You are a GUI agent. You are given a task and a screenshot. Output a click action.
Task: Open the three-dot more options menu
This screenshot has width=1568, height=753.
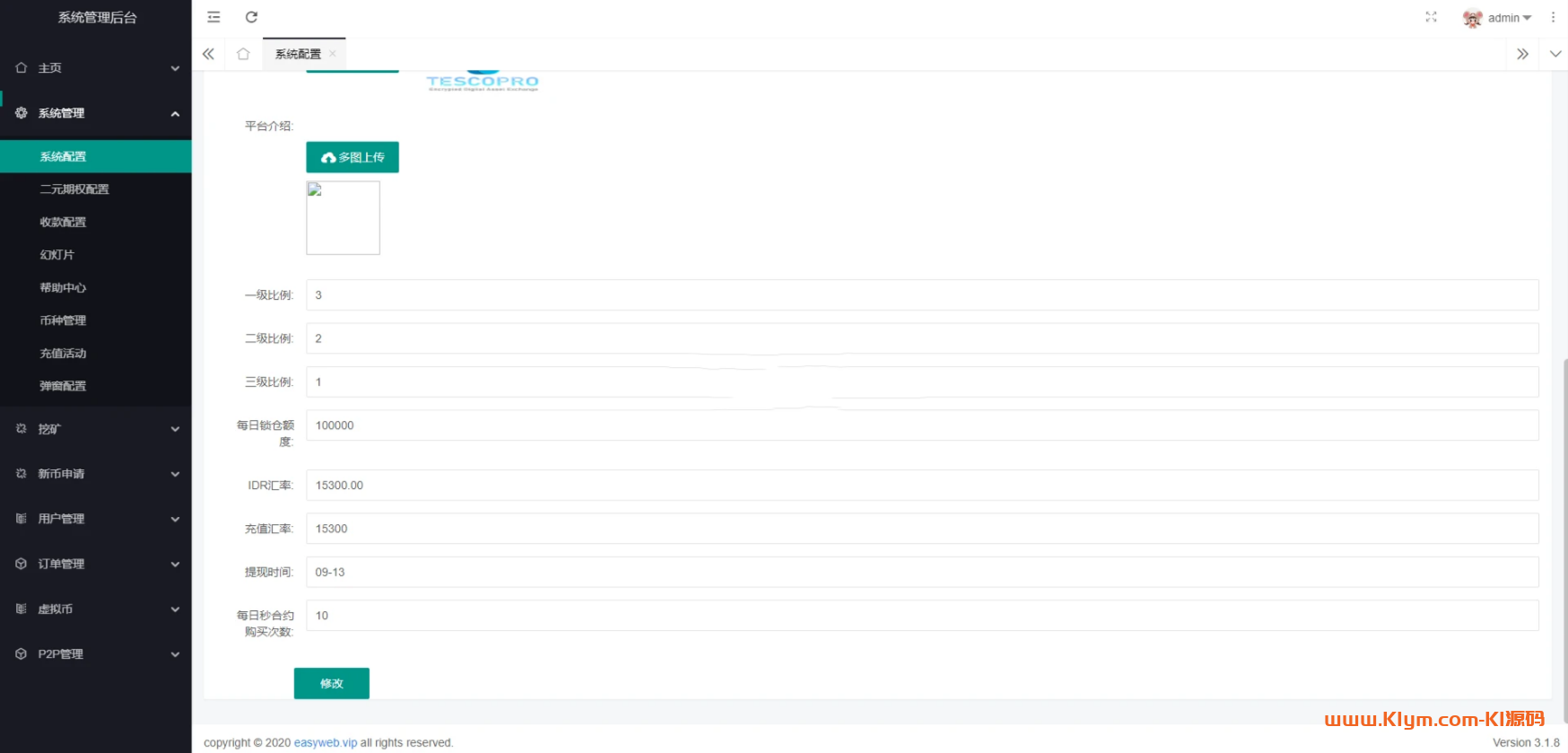1553,17
